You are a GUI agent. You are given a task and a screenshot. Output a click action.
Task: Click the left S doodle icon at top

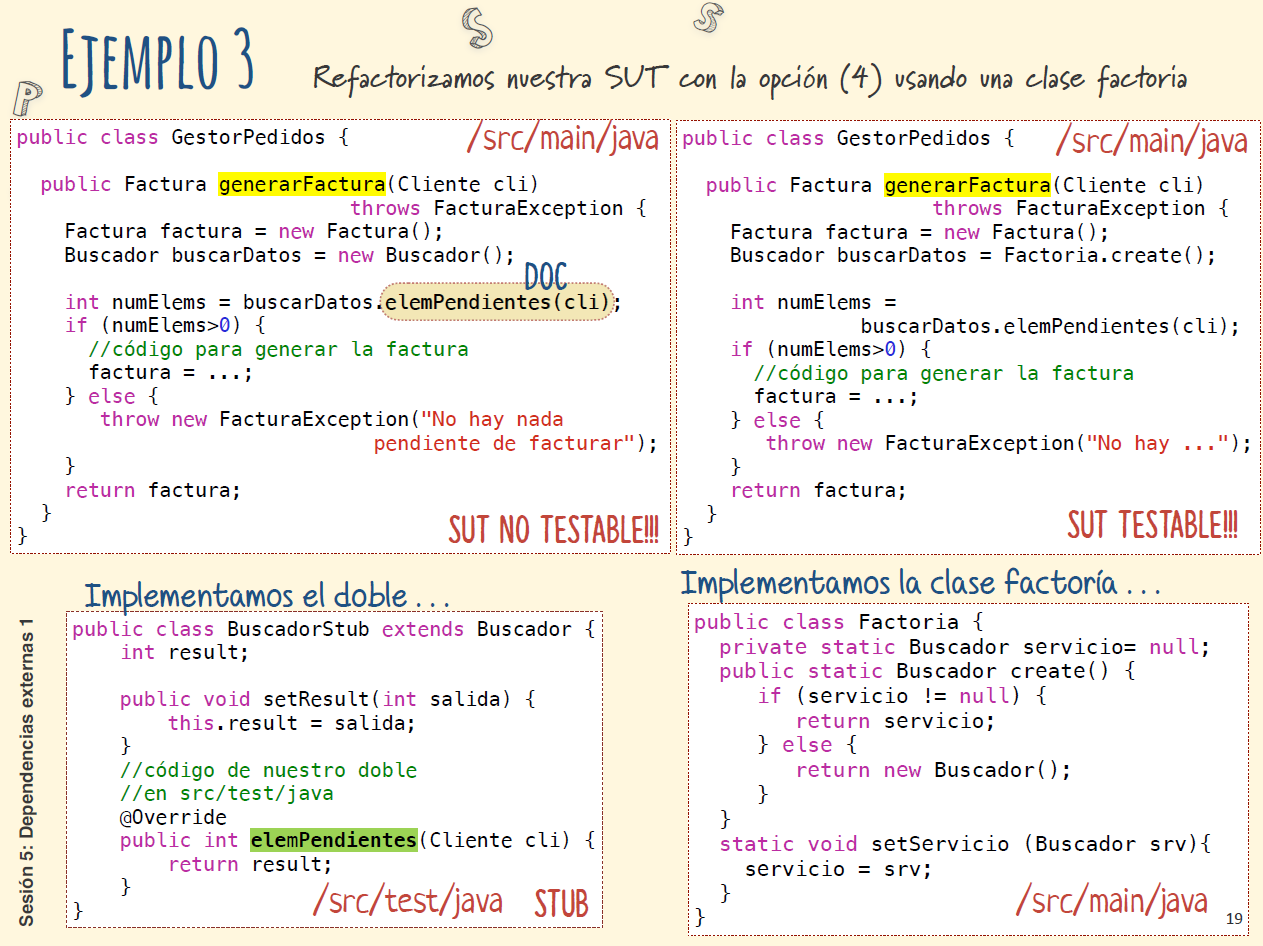click(476, 28)
